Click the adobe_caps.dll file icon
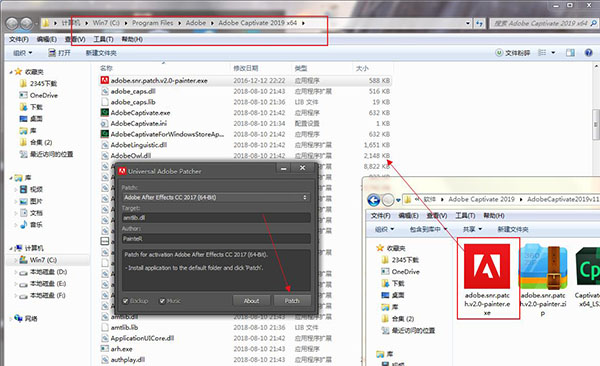This screenshot has width=600, height=366. (x=104, y=91)
